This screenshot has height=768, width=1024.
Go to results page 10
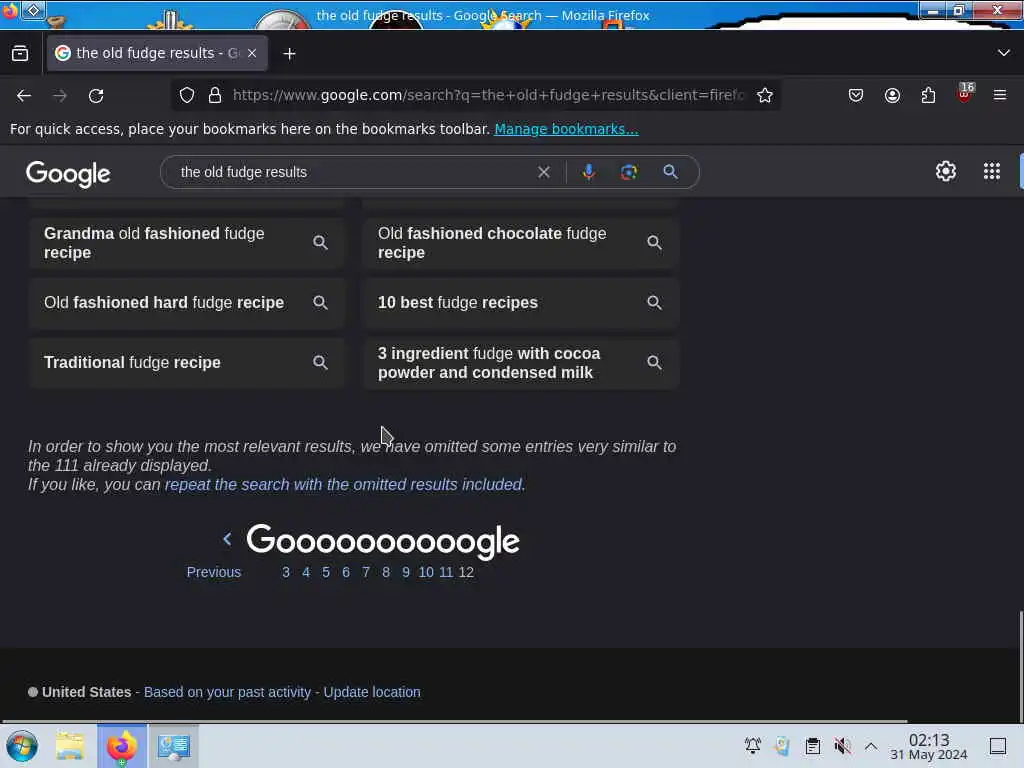click(426, 572)
